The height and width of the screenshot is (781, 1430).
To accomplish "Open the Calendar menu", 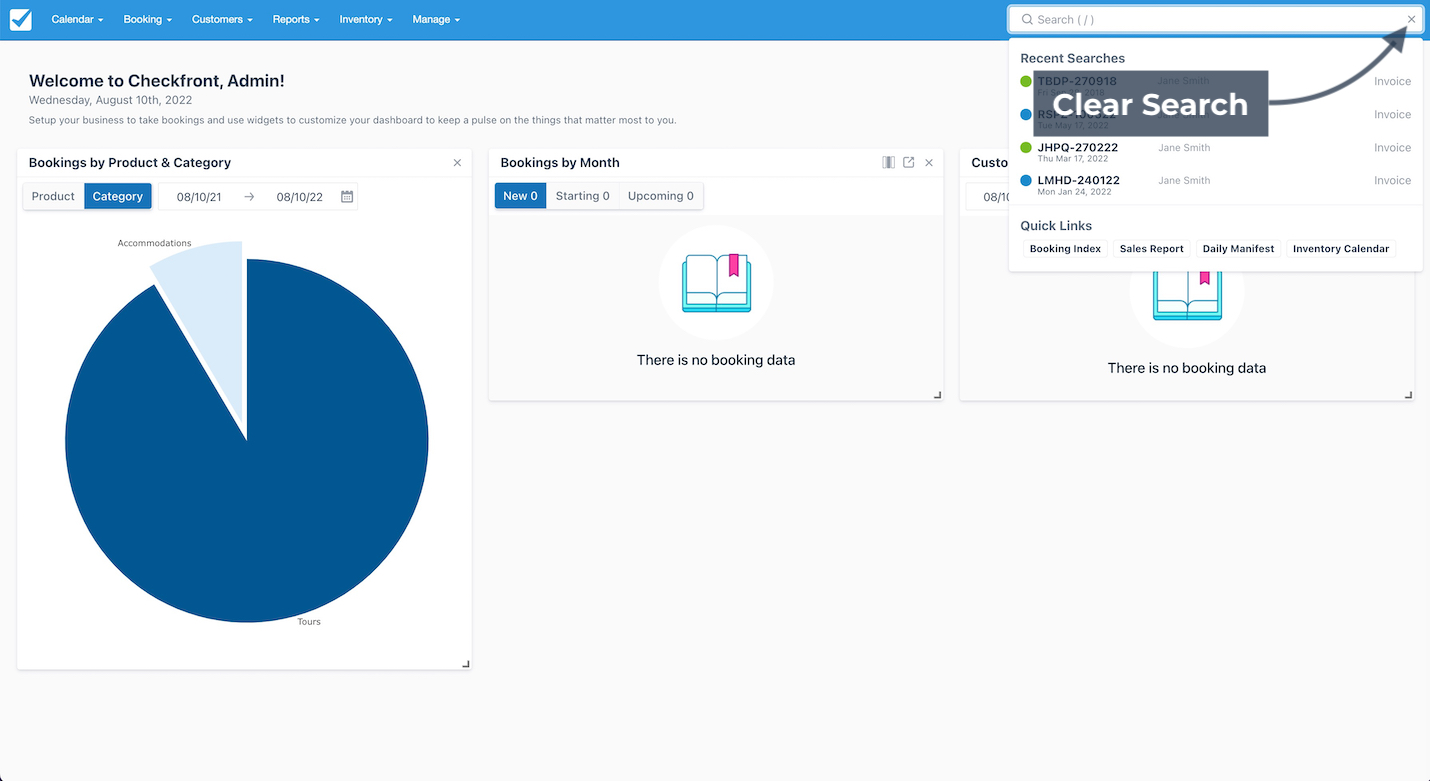I will point(77,19).
